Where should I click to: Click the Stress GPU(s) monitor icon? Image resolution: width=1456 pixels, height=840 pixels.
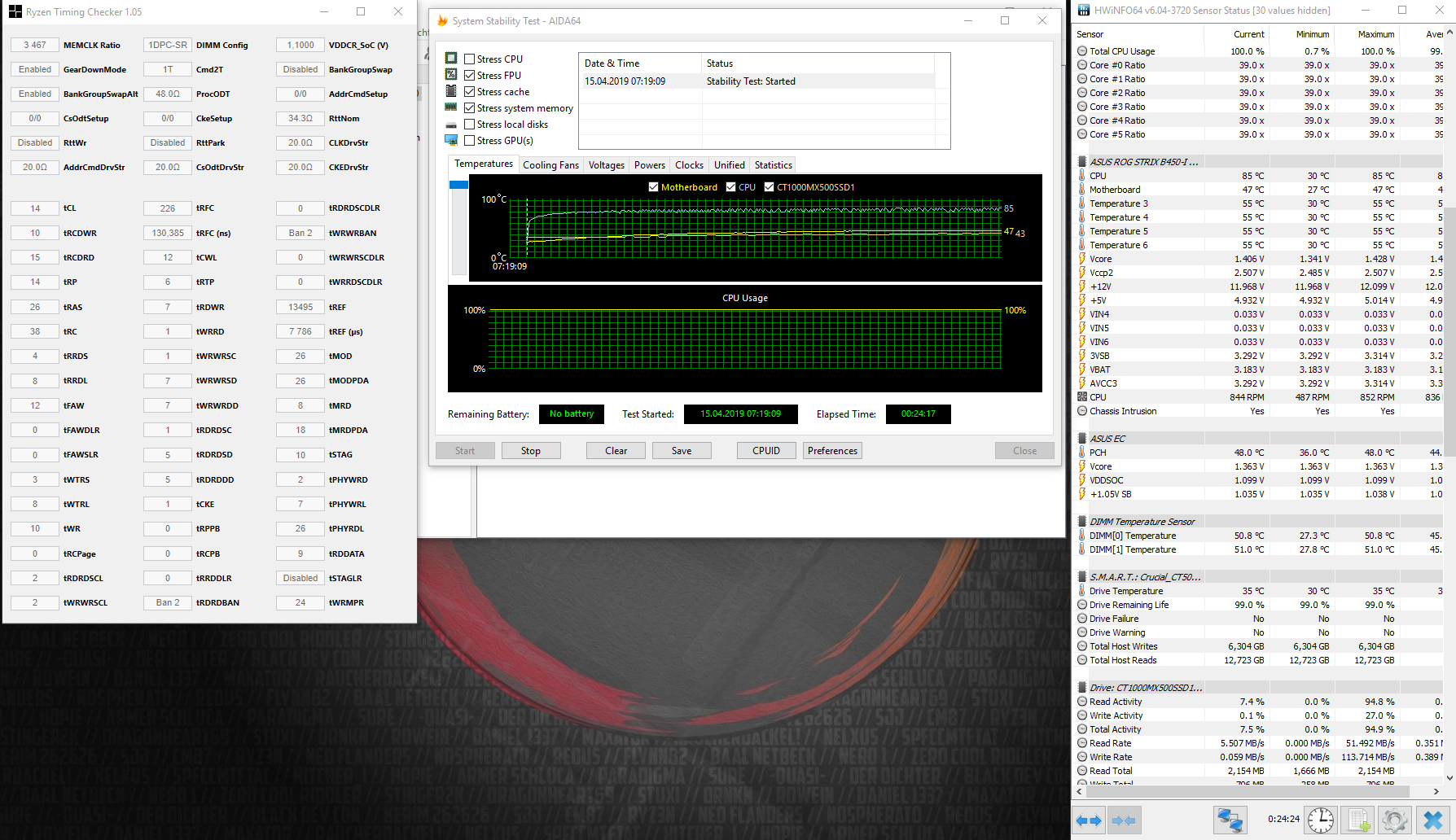point(451,140)
